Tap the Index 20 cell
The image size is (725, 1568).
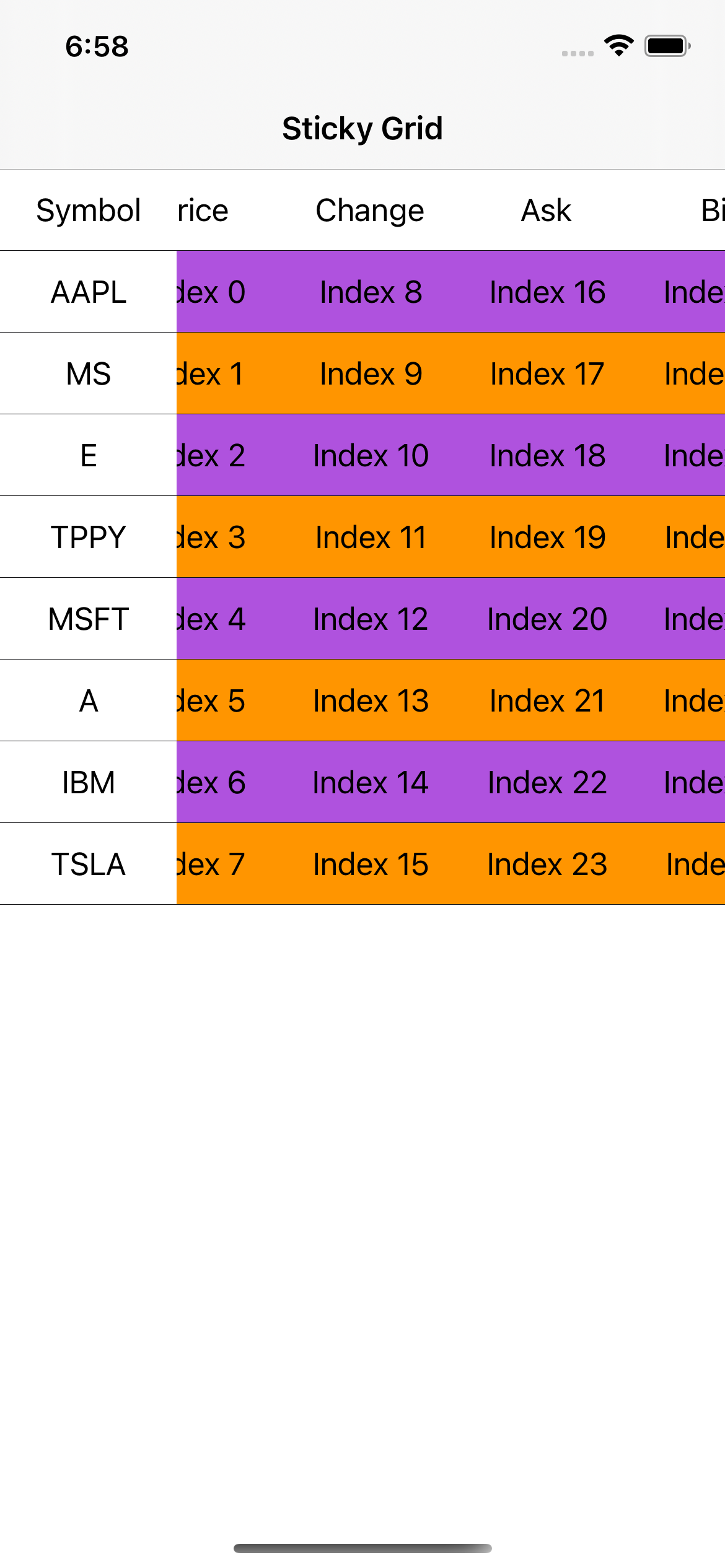(547, 619)
